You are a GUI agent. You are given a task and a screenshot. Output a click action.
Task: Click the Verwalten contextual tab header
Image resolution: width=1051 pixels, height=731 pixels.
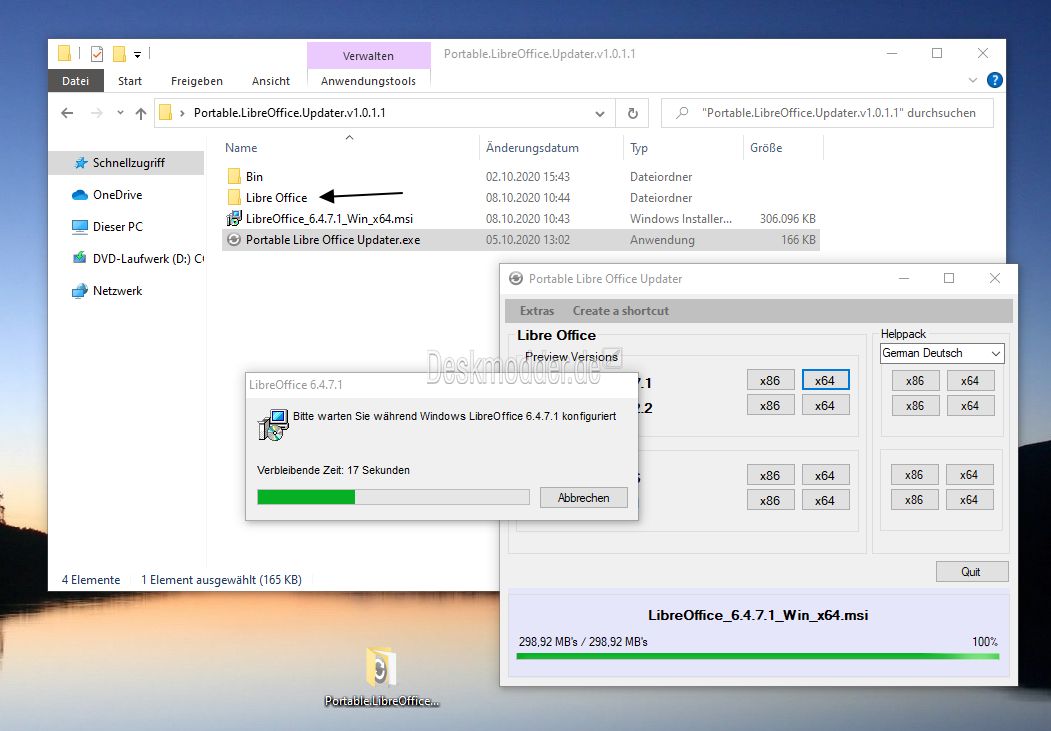[369, 56]
